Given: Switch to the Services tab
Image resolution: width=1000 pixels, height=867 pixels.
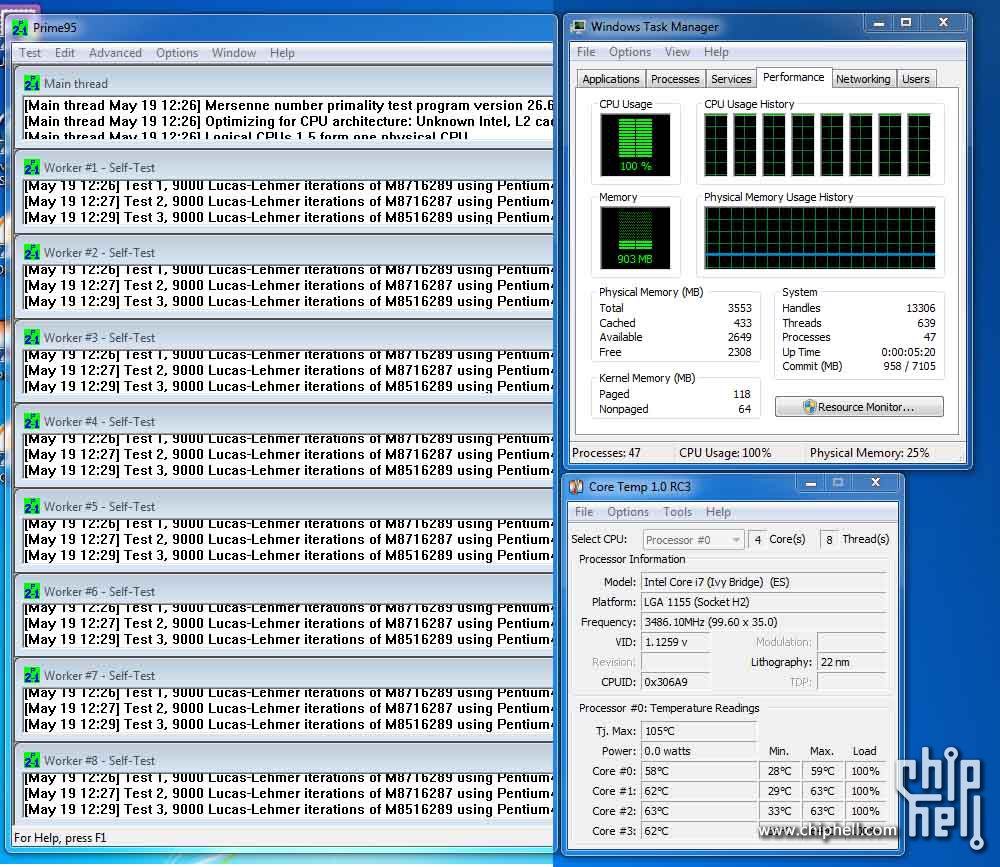Looking at the screenshot, I should (731, 79).
